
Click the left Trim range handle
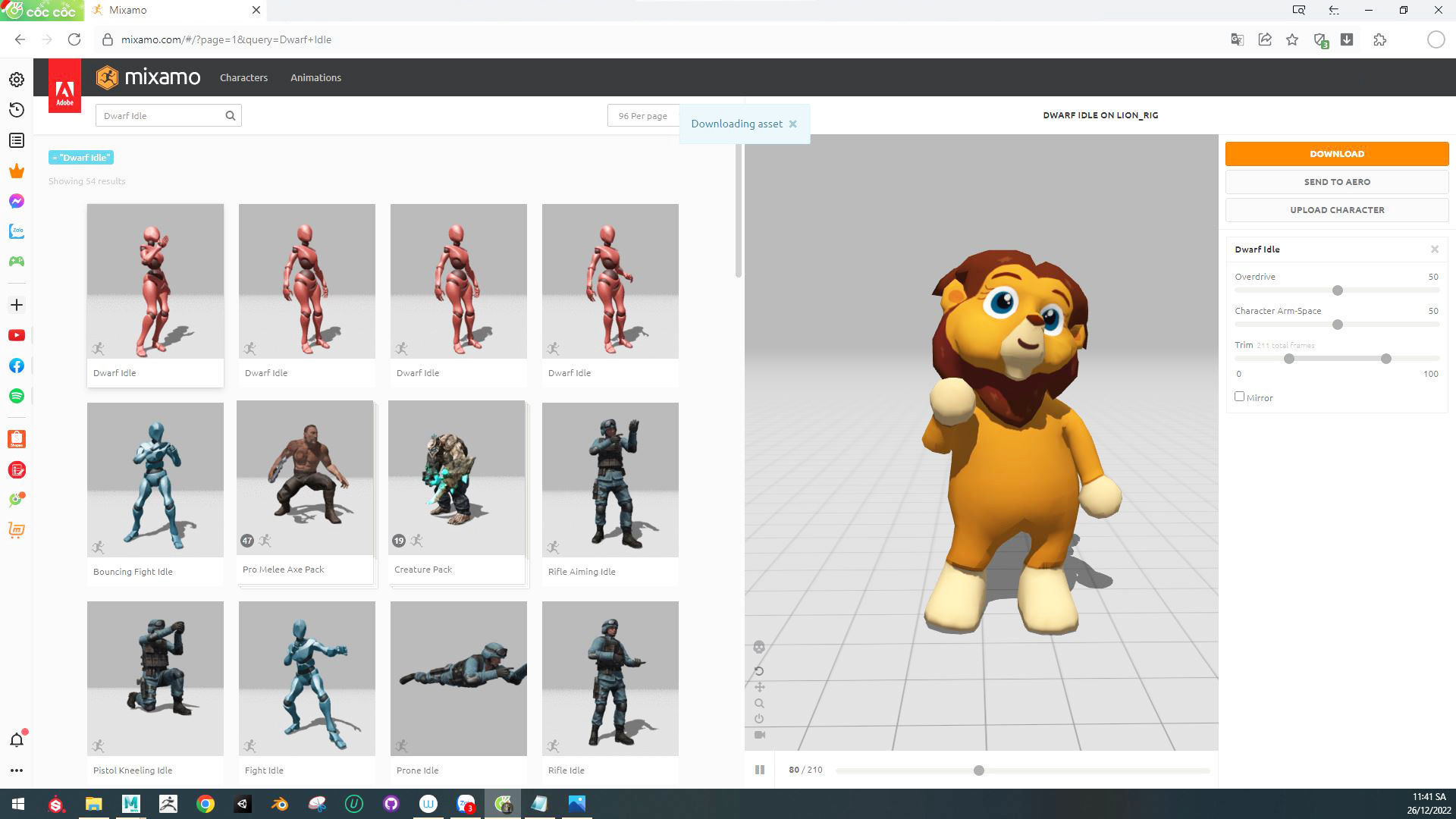[1289, 359]
